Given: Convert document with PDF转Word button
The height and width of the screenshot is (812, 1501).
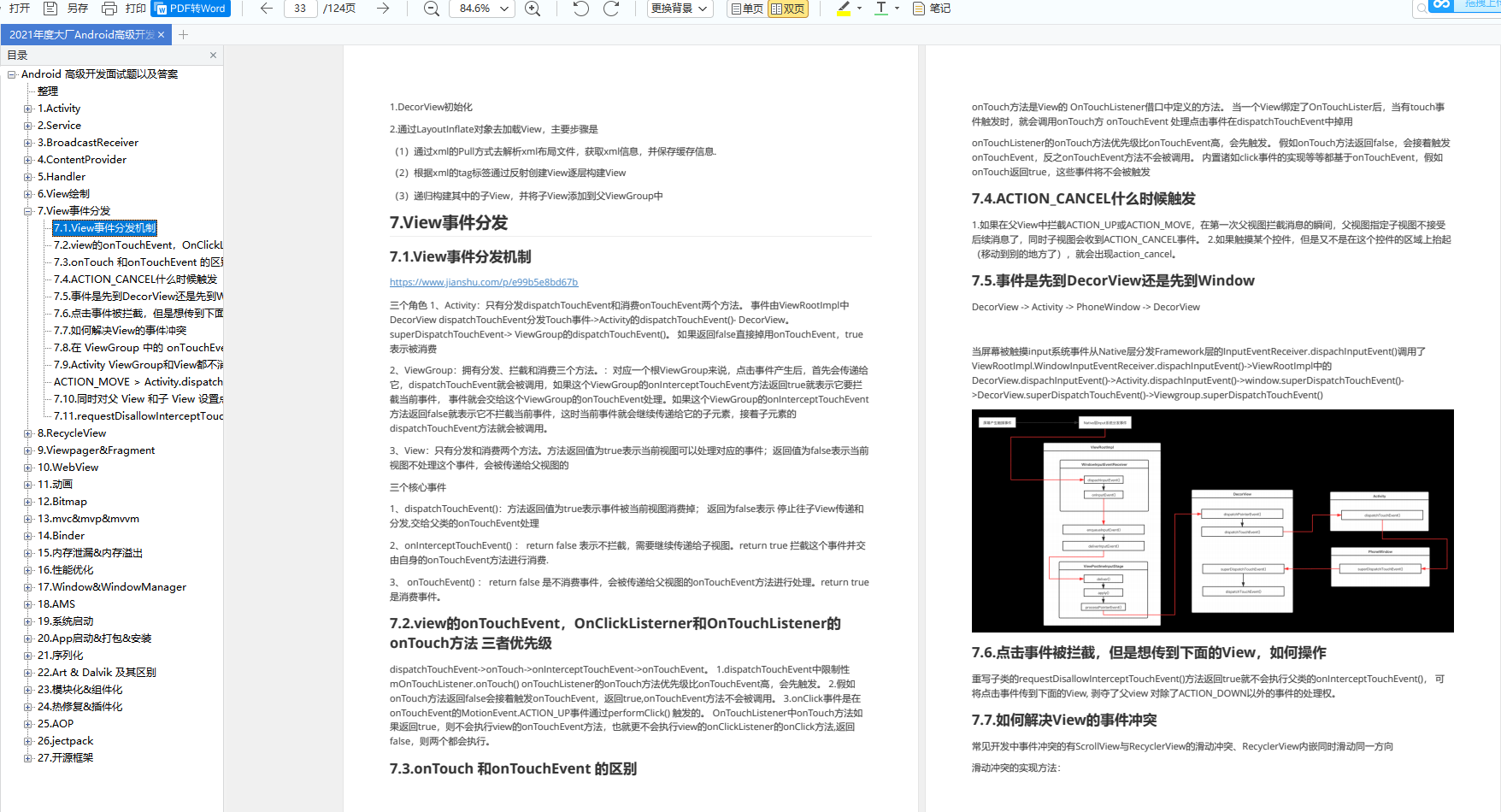Looking at the screenshot, I should tap(190, 9).
